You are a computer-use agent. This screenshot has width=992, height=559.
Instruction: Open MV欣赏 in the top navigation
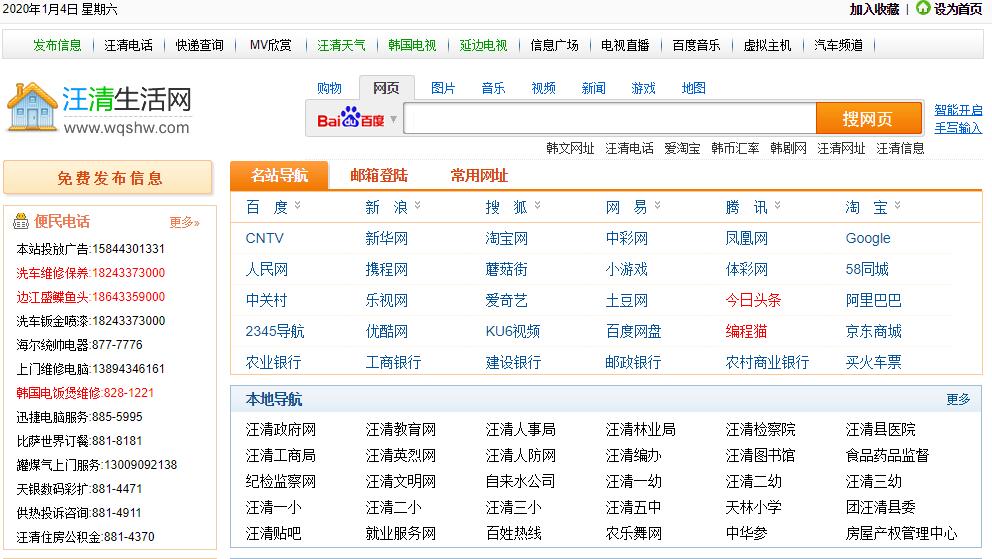pyautogui.click(x=271, y=45)
